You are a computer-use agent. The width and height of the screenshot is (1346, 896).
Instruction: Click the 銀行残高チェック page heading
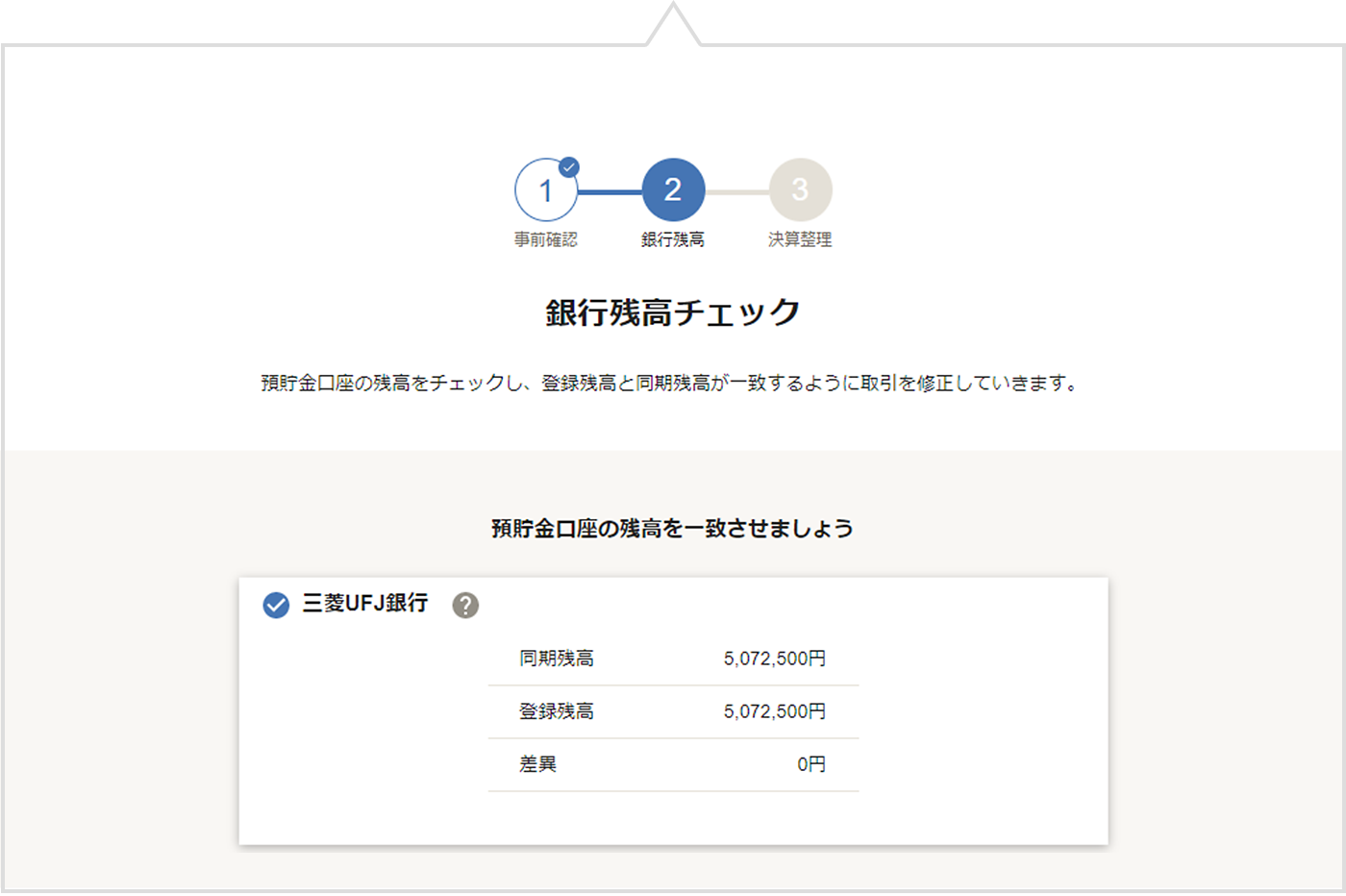coord(673,312)
